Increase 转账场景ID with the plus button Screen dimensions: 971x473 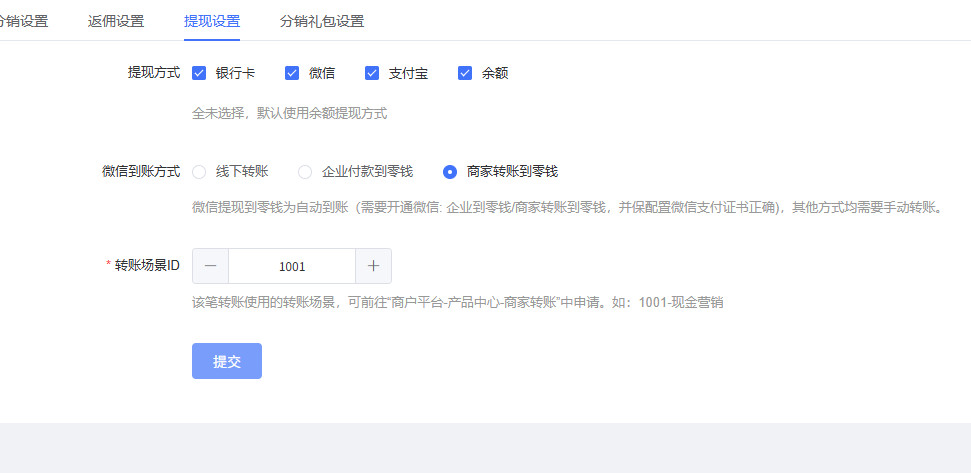pyautogui.click(x=373, y=266)
